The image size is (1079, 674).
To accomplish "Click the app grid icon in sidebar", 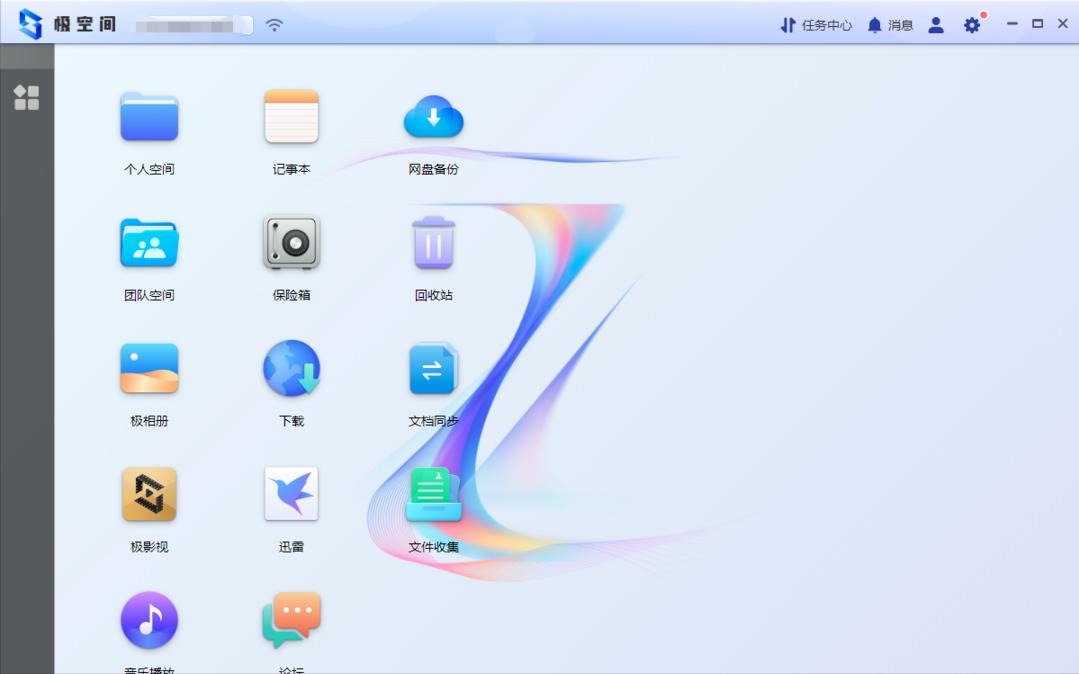I will (27, 97).
